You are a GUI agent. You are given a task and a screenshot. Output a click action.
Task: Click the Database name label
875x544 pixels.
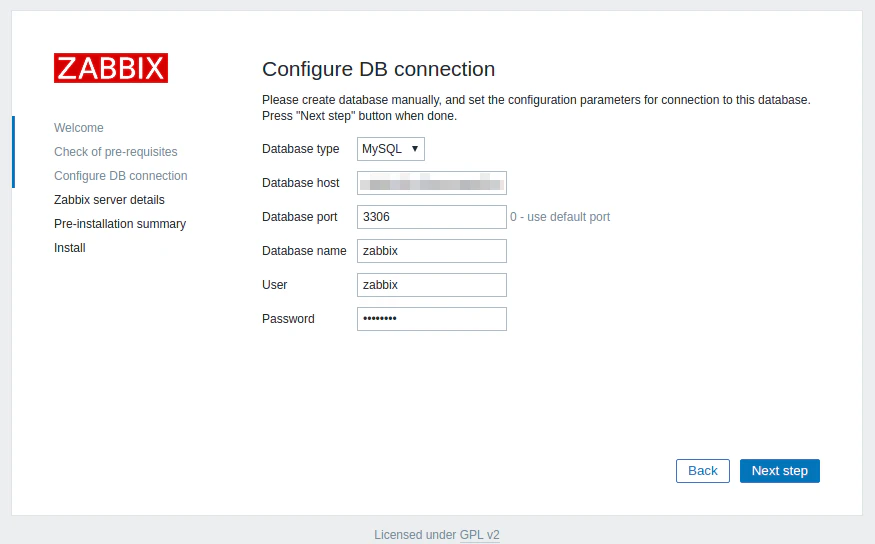tap(304, 251)
